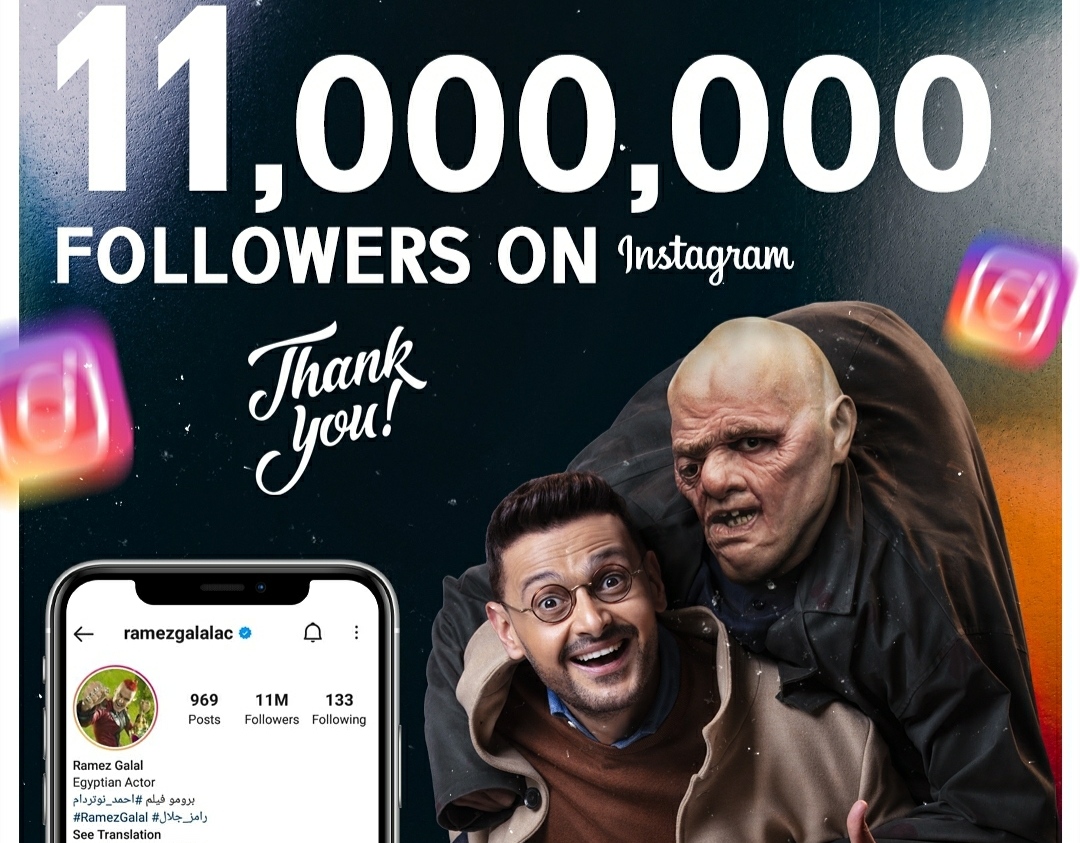Open the three-dot options menu
Viewport: 1080px width, 843px height.
[356, 632]
